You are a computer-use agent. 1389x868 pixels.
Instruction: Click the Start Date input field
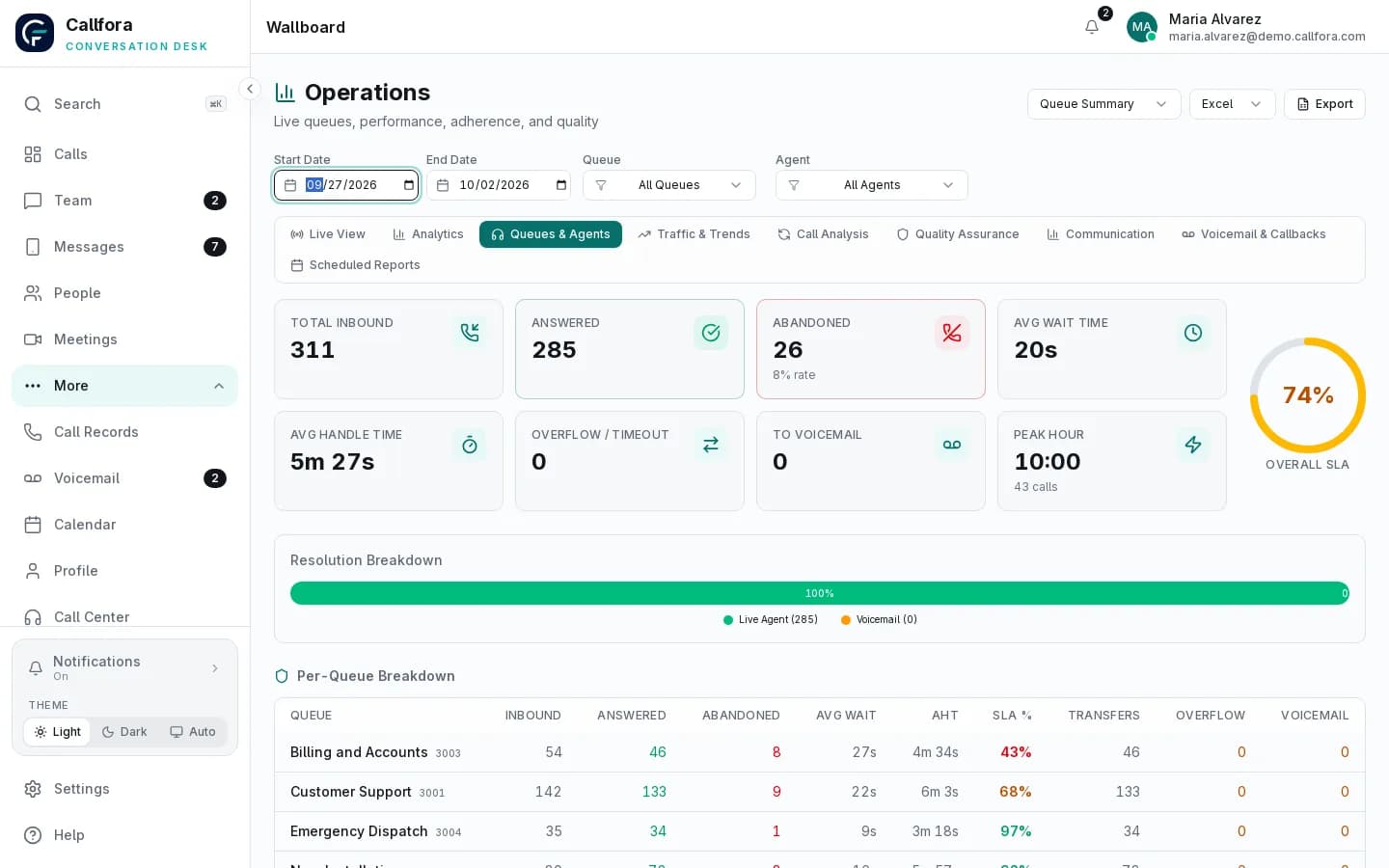click(346, 185)
